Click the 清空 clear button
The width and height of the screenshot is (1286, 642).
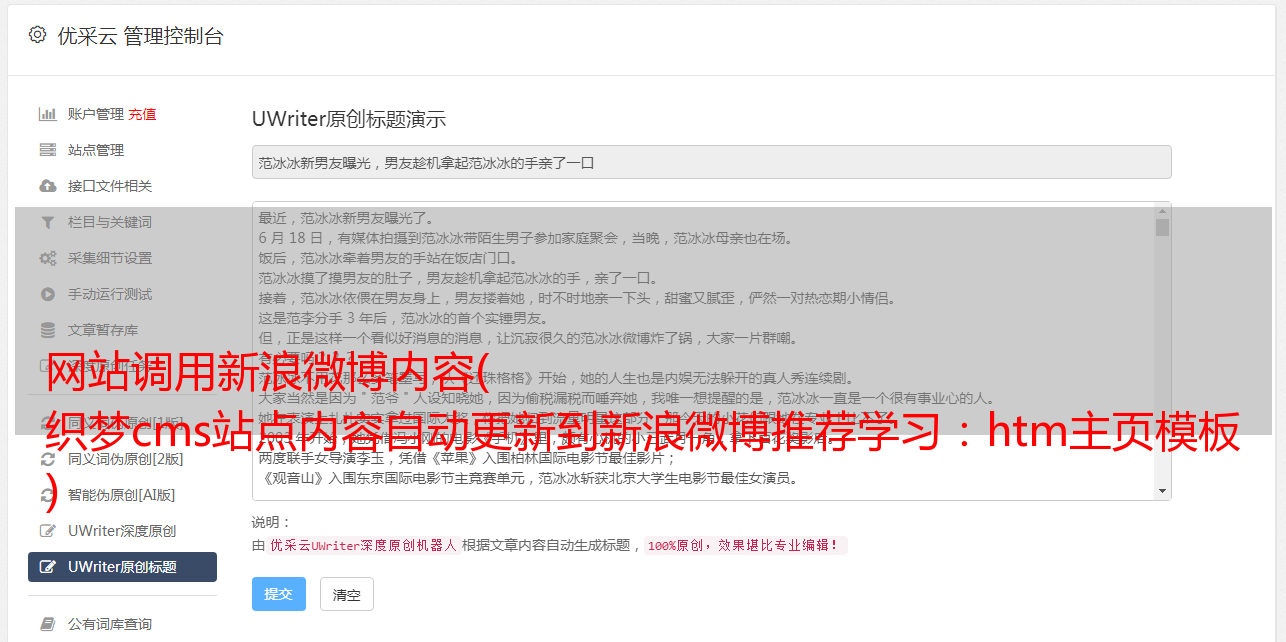[347, 594]
